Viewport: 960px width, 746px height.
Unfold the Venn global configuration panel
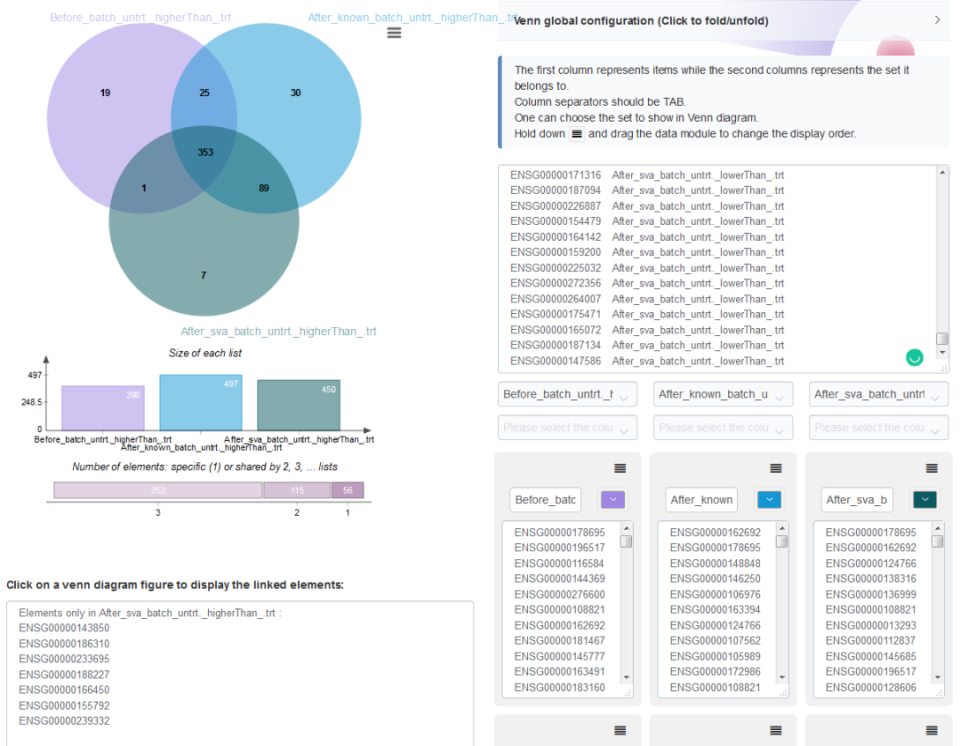coord(937,20)
